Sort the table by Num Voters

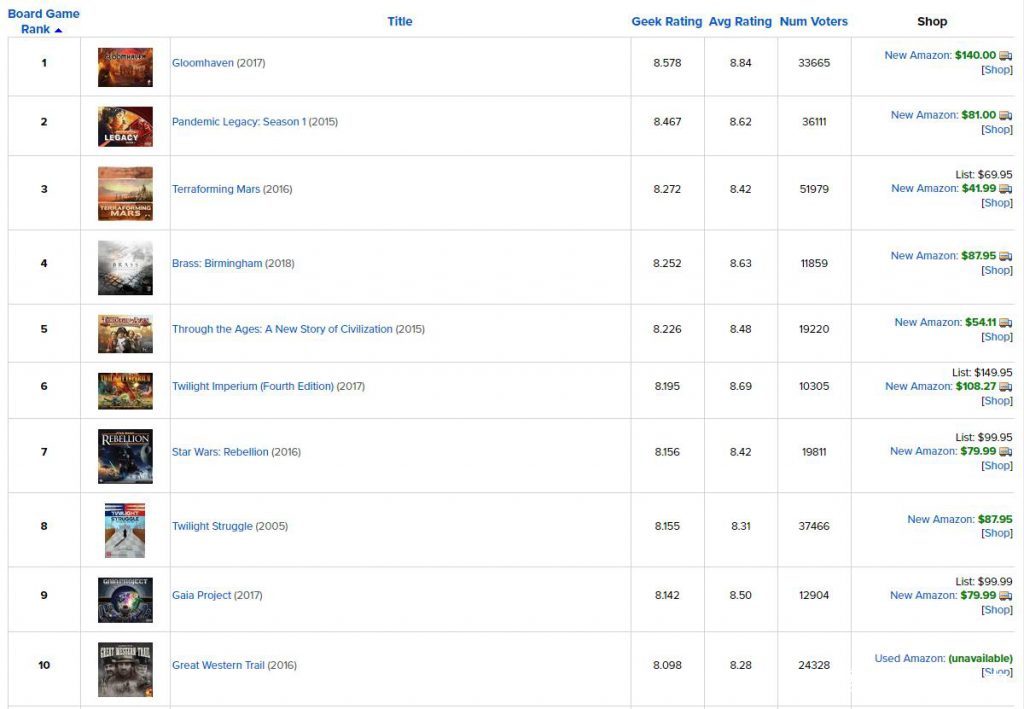[x=813, y=21]
